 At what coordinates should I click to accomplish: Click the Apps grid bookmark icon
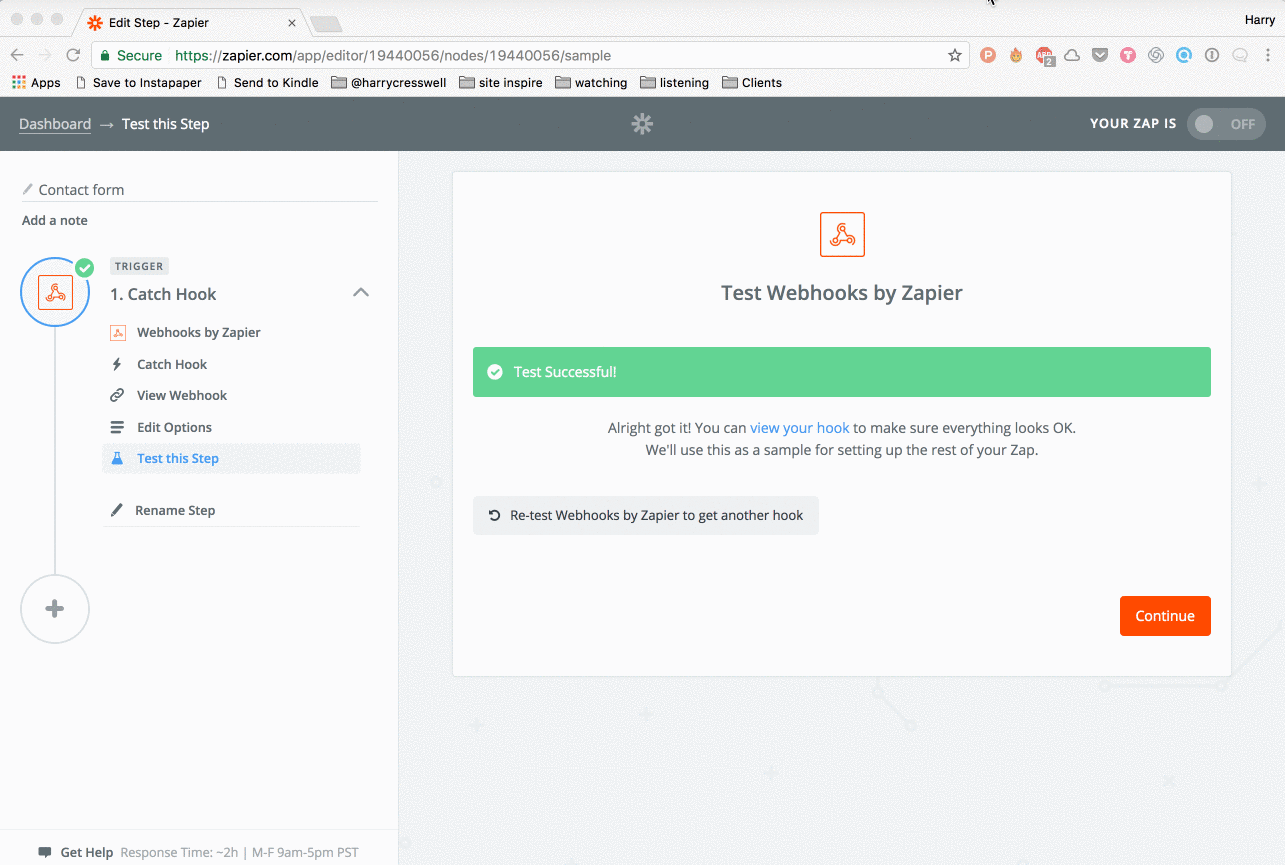coord(19,83)
